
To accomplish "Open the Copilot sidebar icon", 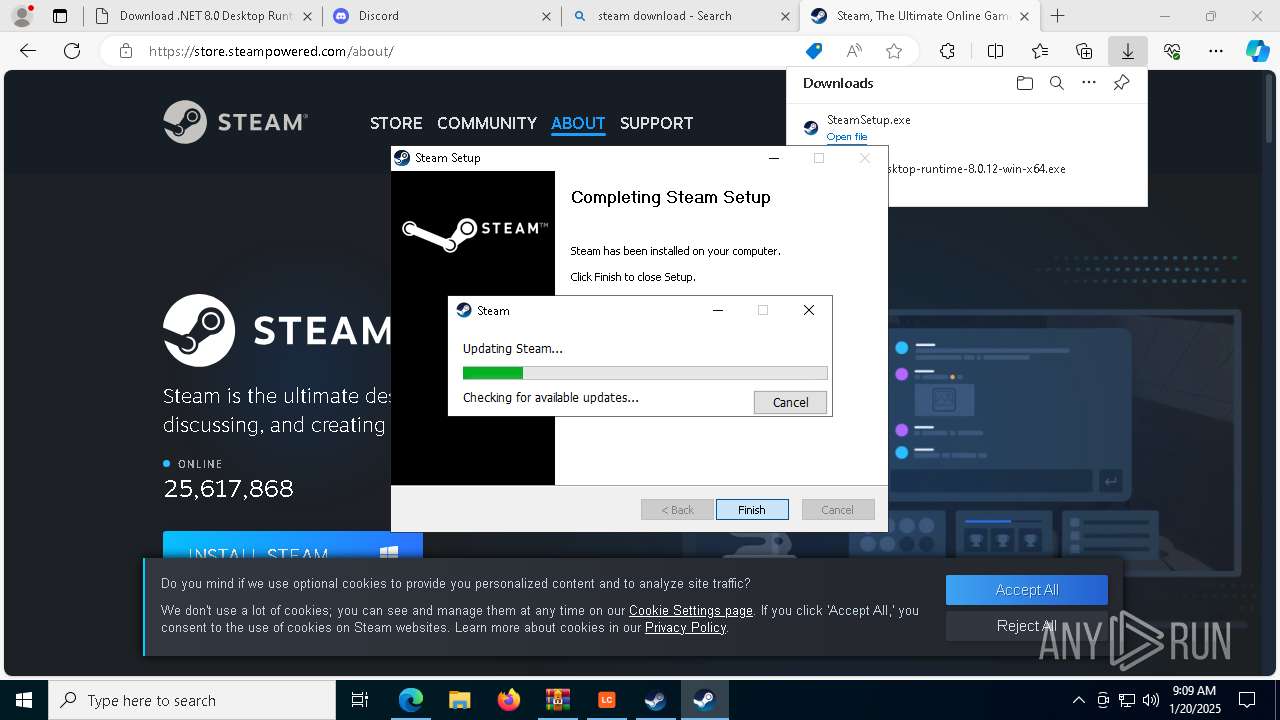I will pyautogui.click(x=1257, y=51).
